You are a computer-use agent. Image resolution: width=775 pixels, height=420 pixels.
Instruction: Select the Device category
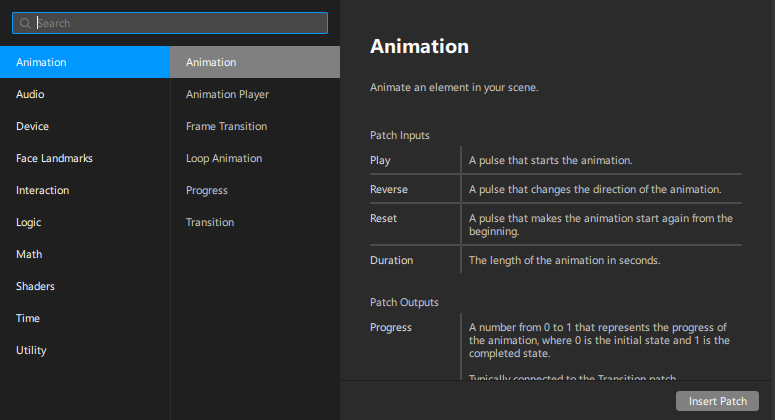[84, 126]
